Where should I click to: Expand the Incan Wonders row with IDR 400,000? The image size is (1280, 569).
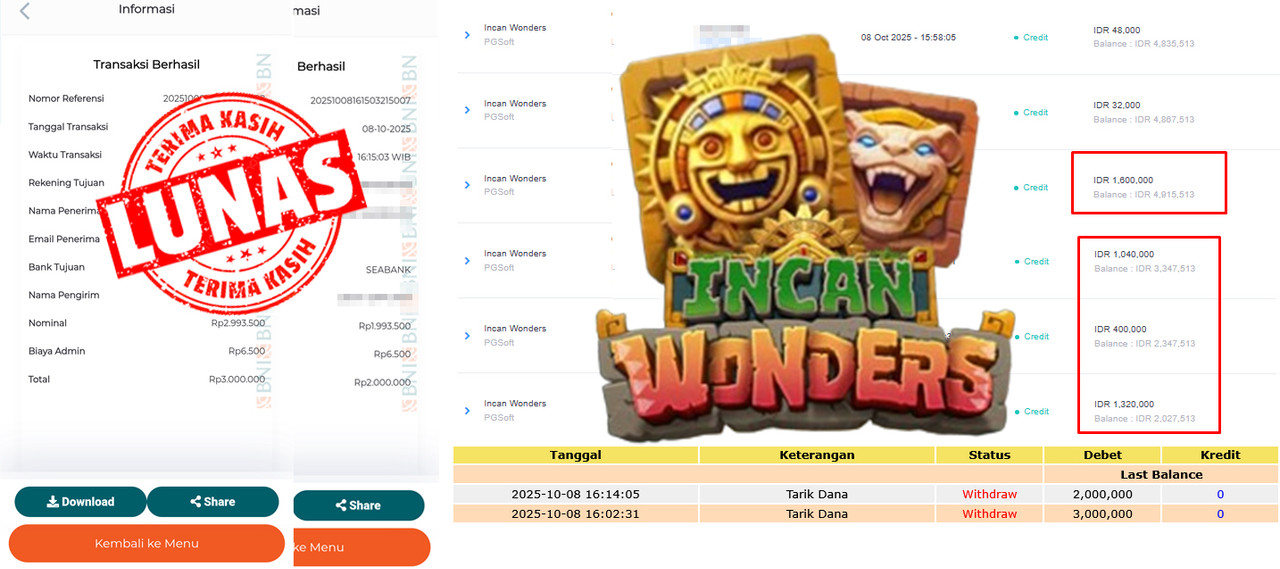click(x=467, y=336)
